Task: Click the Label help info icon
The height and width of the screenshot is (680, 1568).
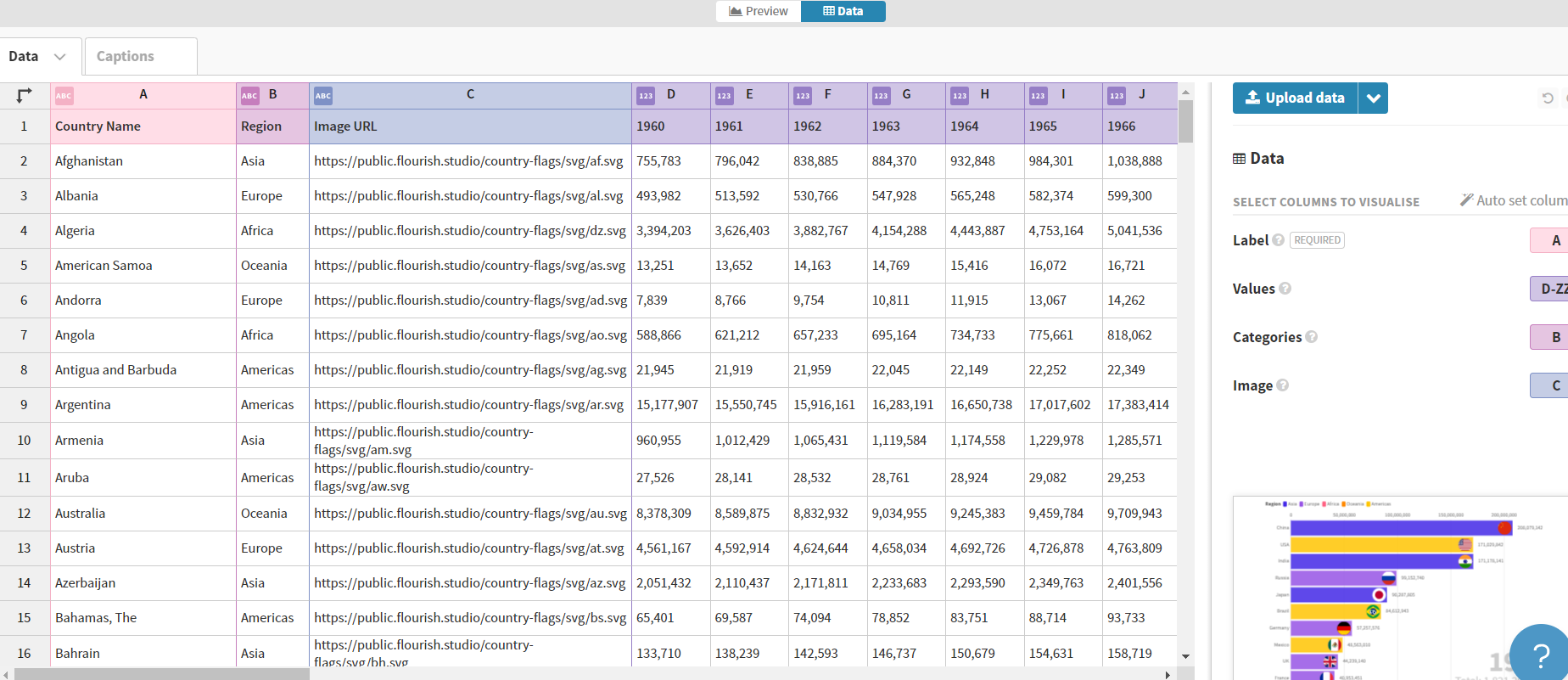Action: click(1278, 240)
